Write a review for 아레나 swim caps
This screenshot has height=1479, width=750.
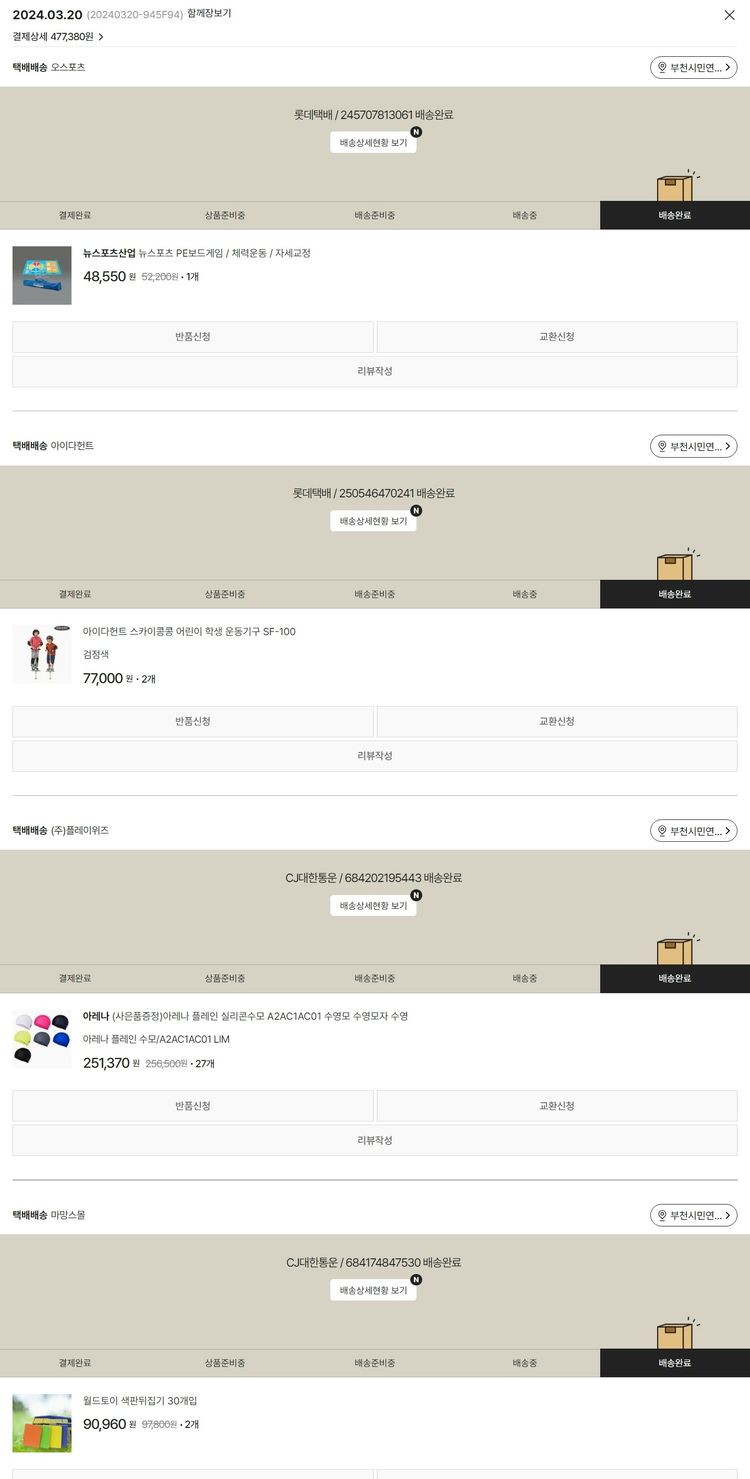pos(375,1140)
